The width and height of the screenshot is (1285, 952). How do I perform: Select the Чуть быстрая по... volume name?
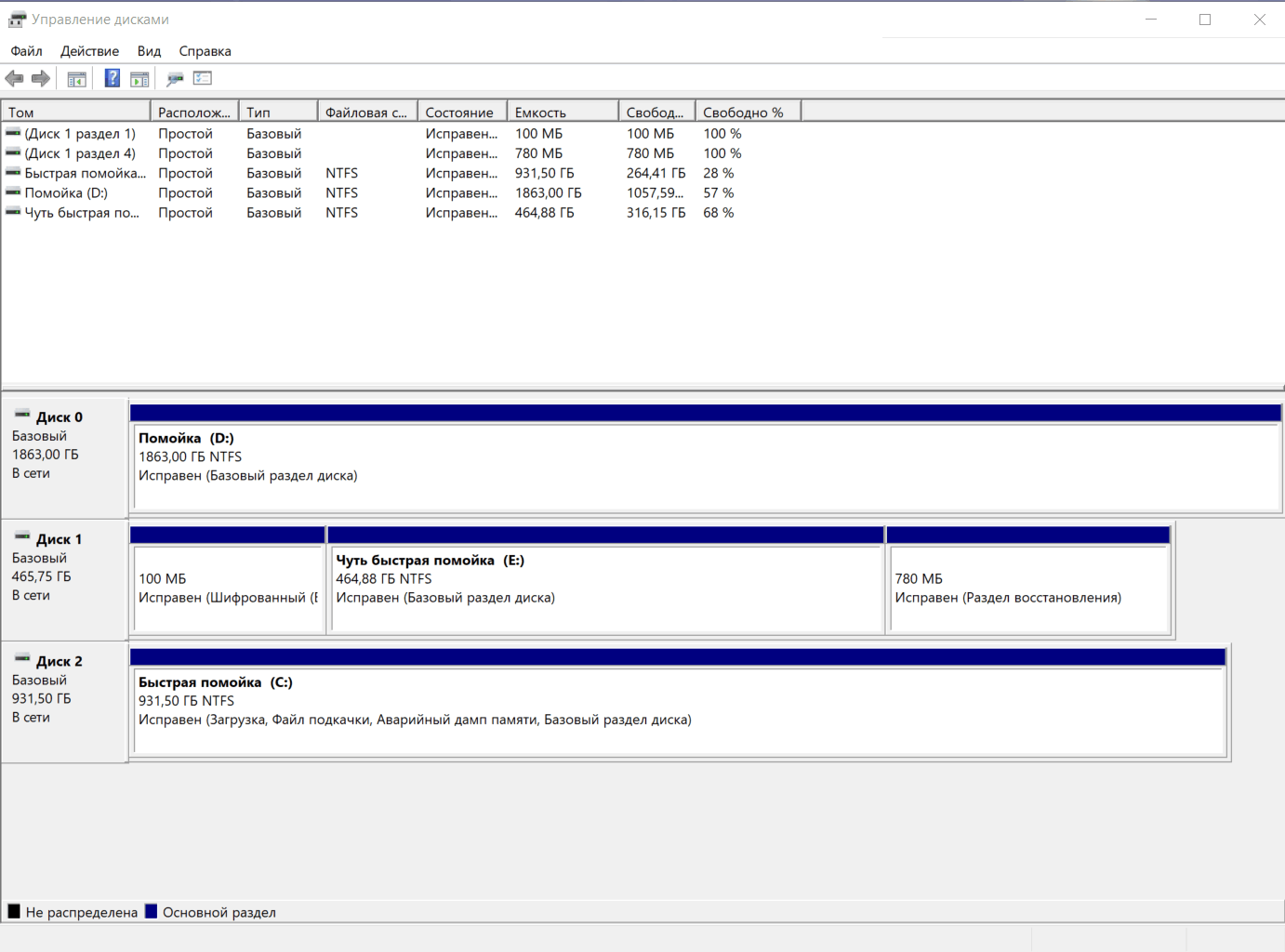(82, 212)
